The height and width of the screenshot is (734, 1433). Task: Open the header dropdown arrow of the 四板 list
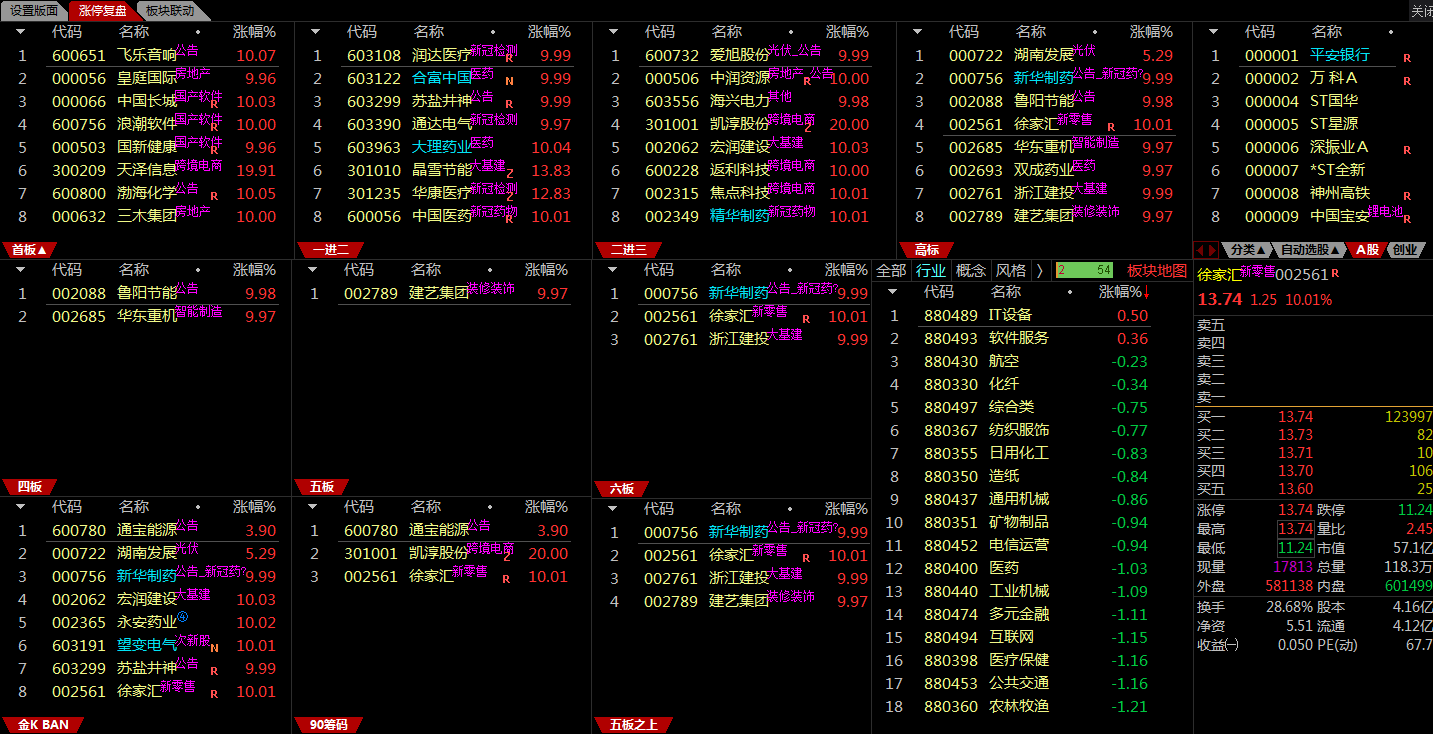coord(20,270)
